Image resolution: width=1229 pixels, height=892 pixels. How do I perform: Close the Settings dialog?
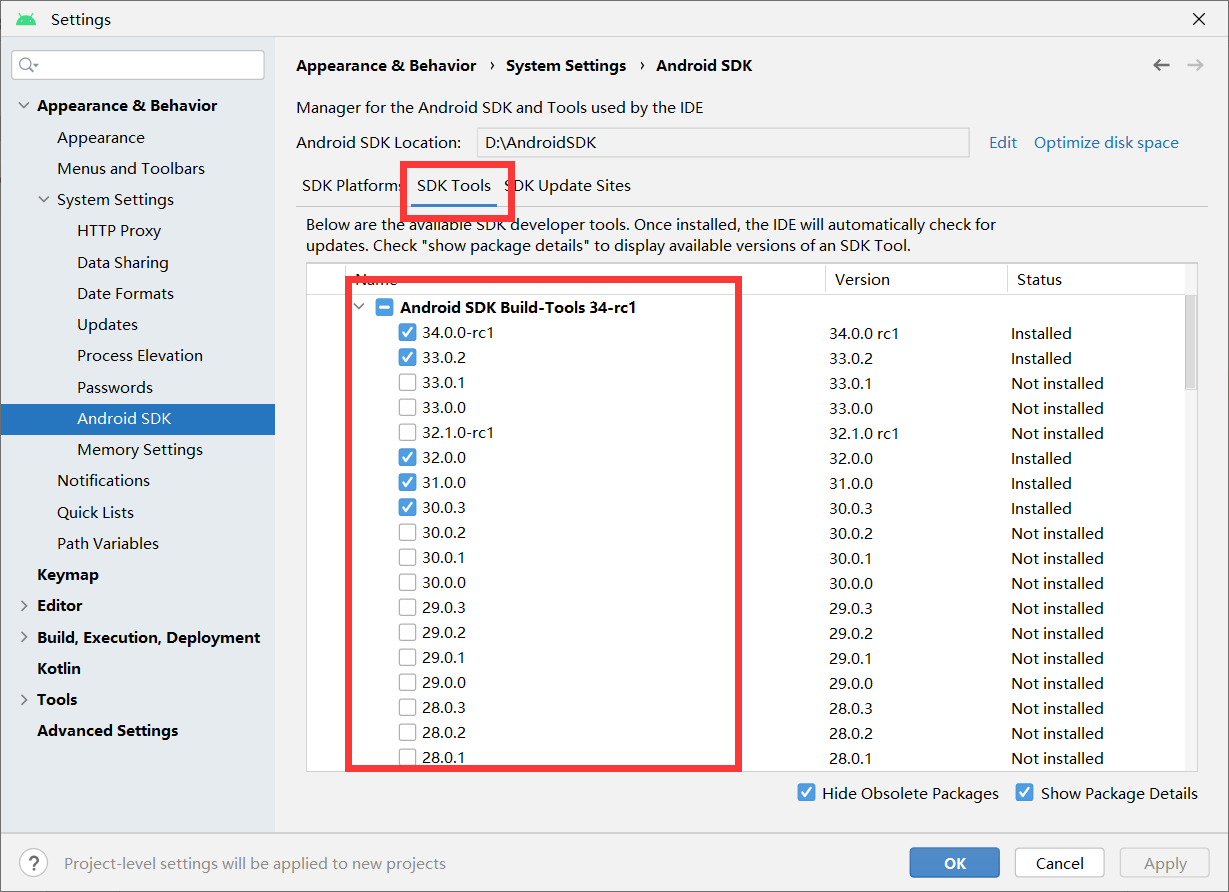[1199, 19]
